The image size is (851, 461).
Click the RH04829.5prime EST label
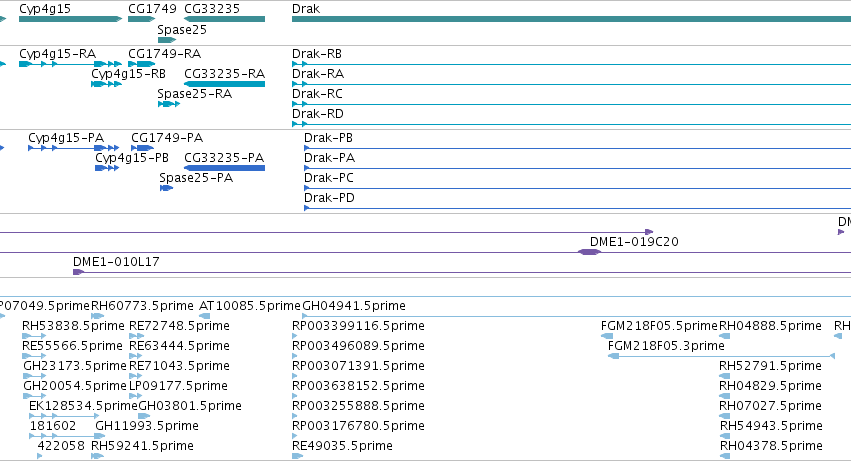point(770,387)
